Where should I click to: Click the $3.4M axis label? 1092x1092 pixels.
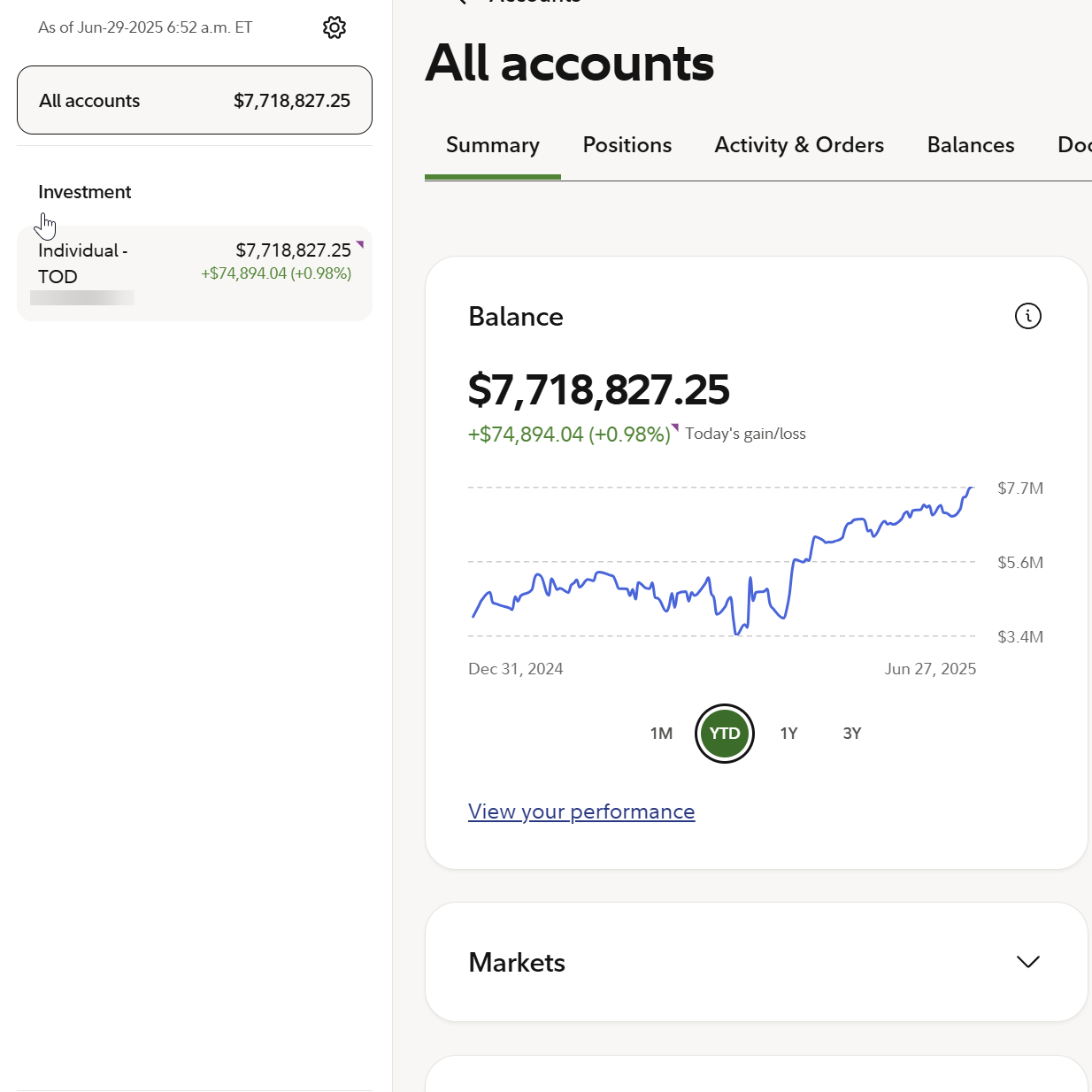(x=1020, y=637)
